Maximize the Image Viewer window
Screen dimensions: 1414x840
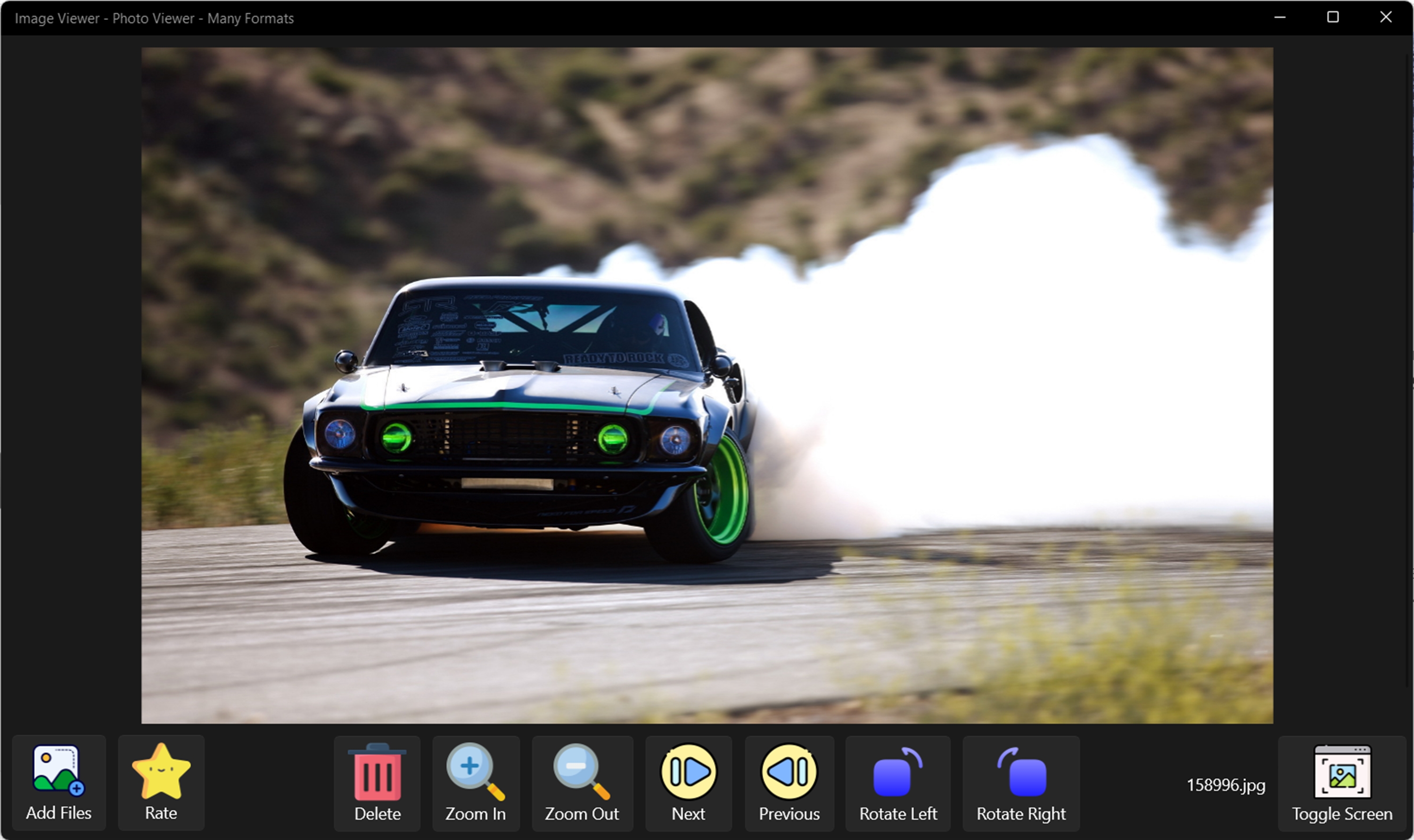(x=1332, y=17)
